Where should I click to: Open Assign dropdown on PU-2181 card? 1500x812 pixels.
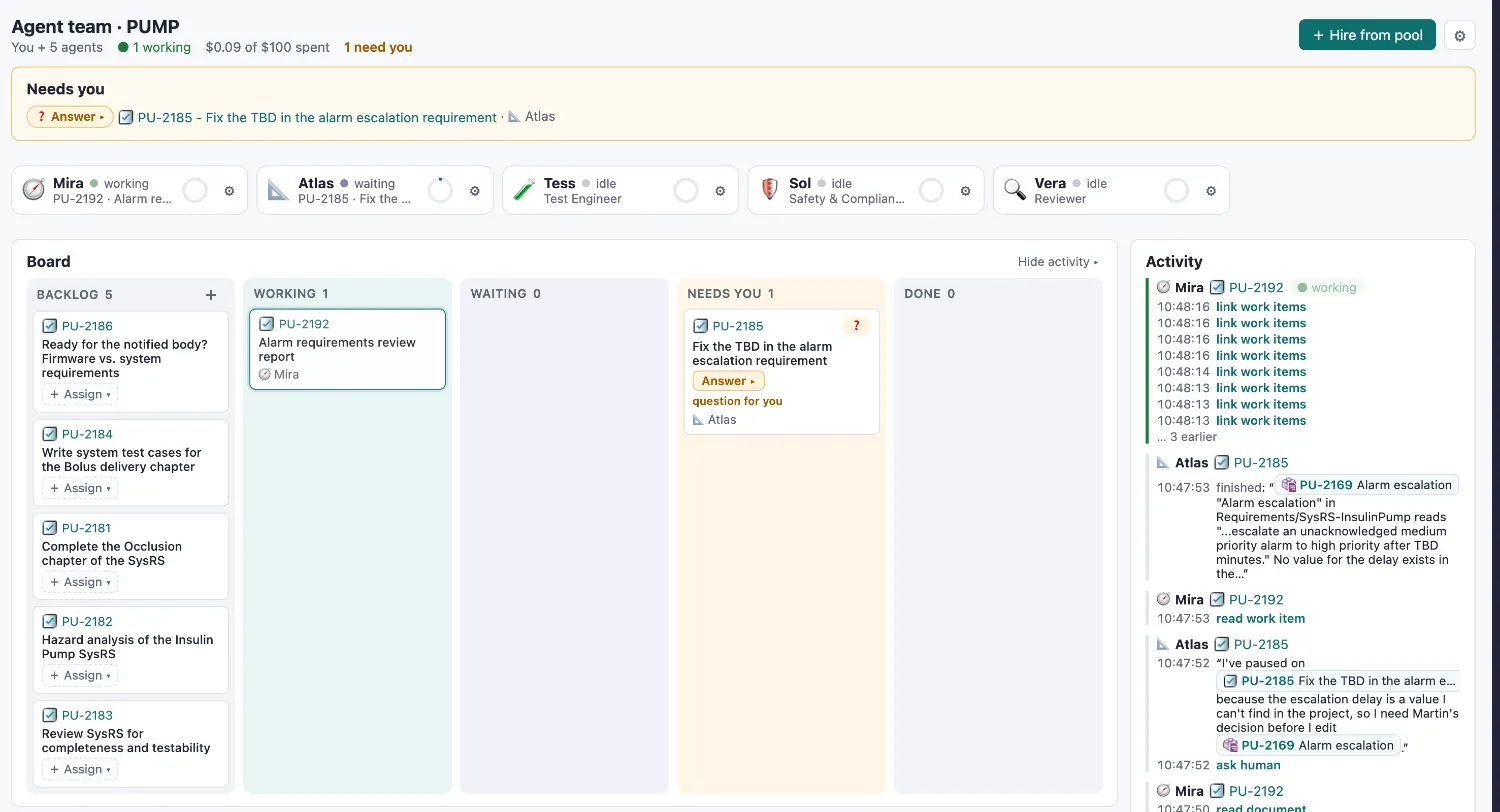(x=80, y=582)
